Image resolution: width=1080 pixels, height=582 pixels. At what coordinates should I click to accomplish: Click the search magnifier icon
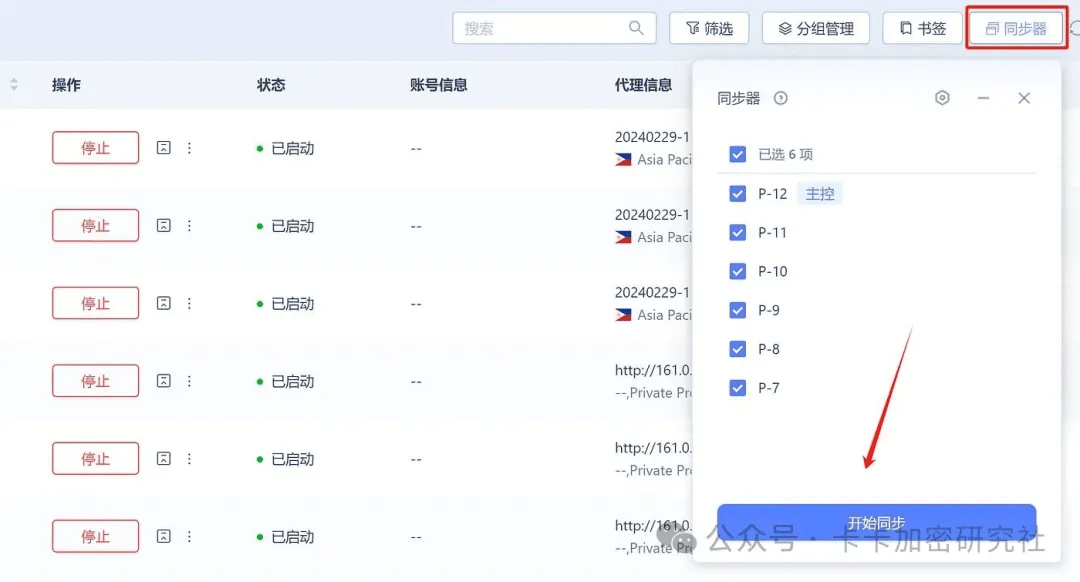point(636,28)
